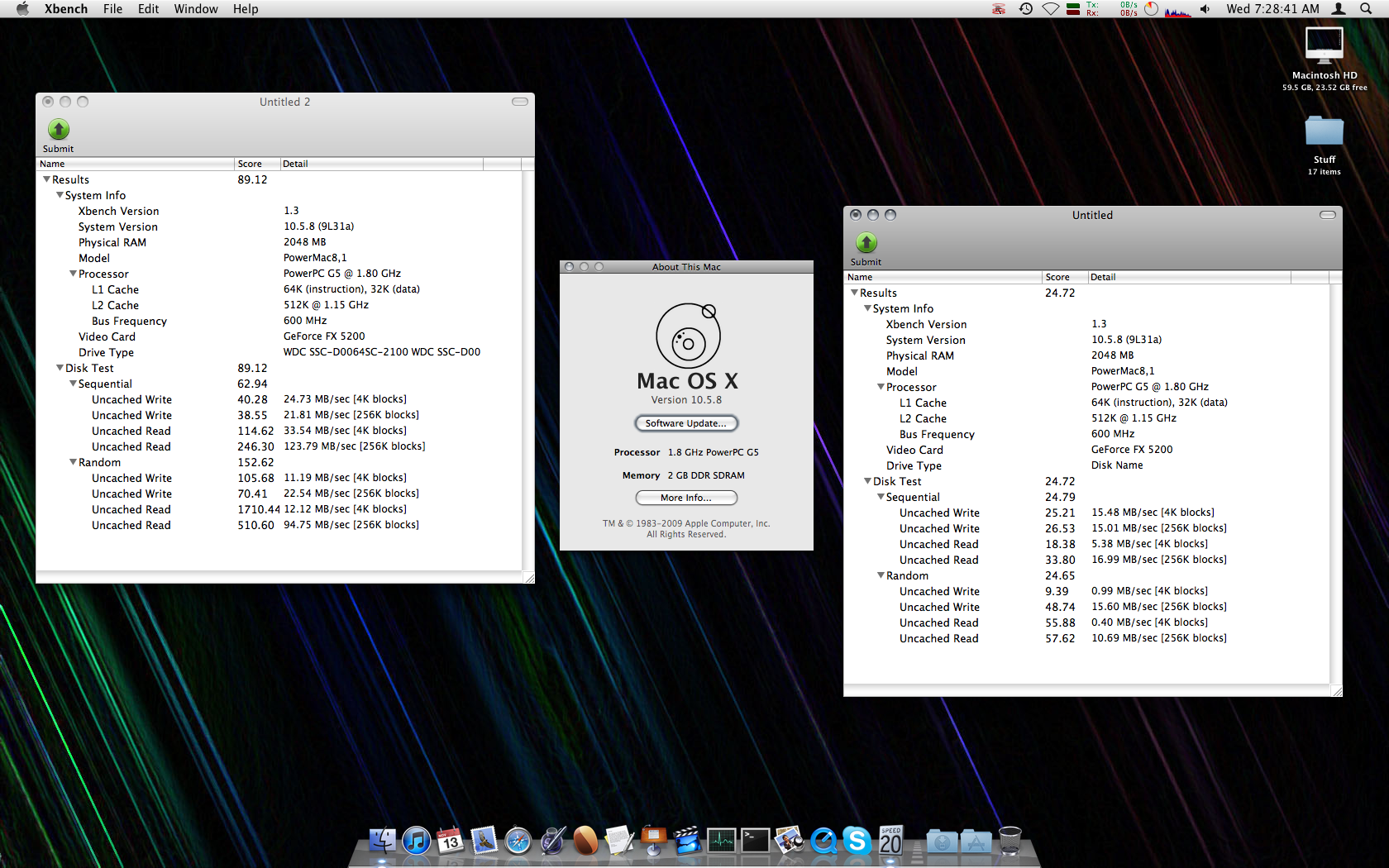Click Xbench Speed 20 dock icon
The image size is (1389, 868).
click(x=890, y=841)
